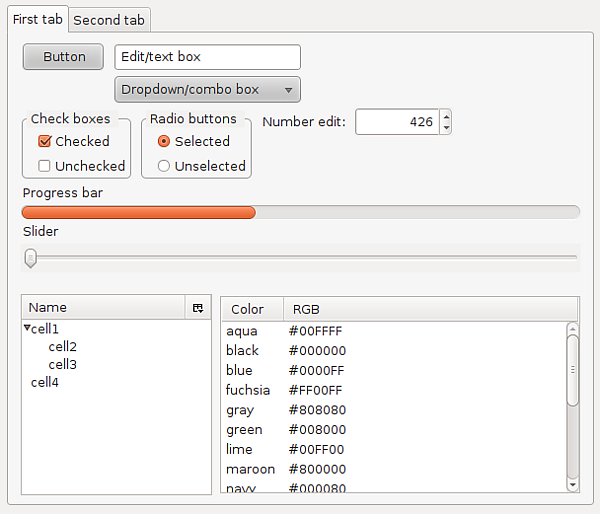Pick the Selected radio button
The image size is (600, 514).
pyautogui.click(x=164, y=142)
